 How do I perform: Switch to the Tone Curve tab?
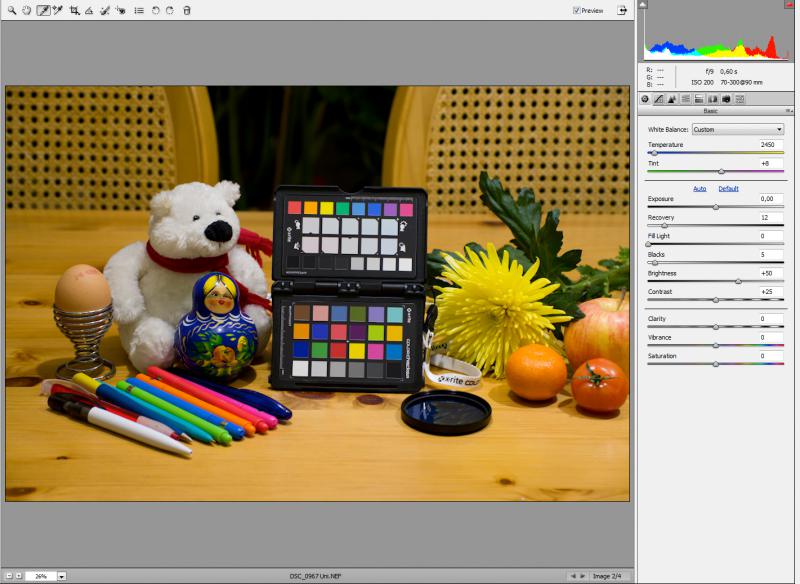[x=659, y=99]
